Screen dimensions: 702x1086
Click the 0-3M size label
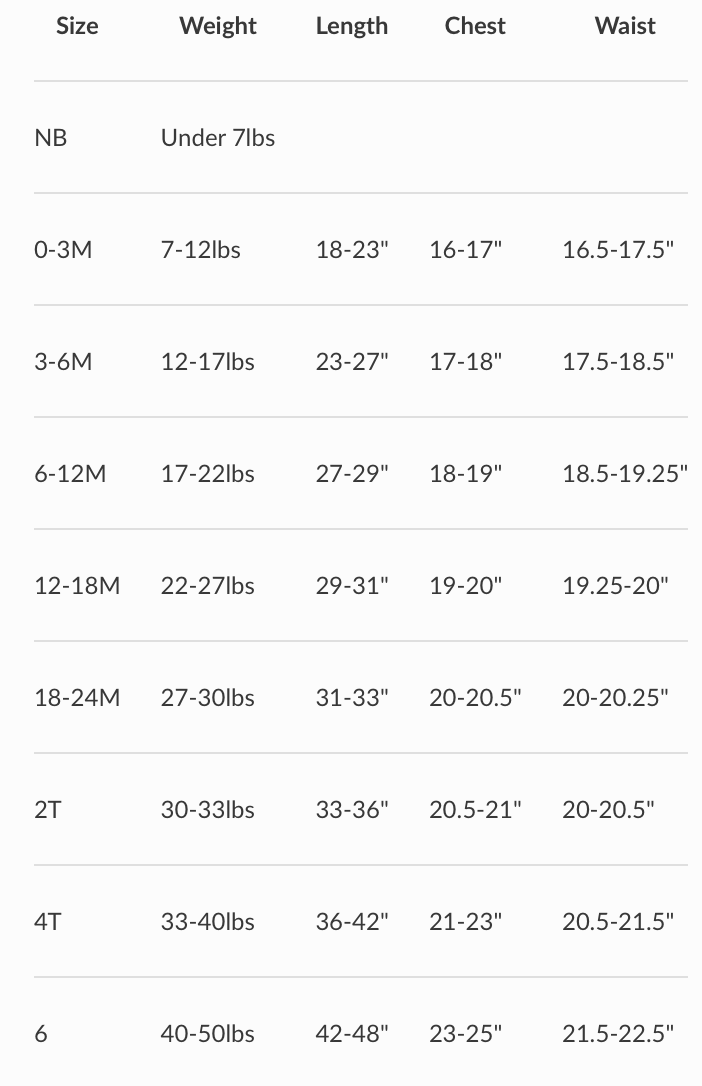[x=63, y=249]
